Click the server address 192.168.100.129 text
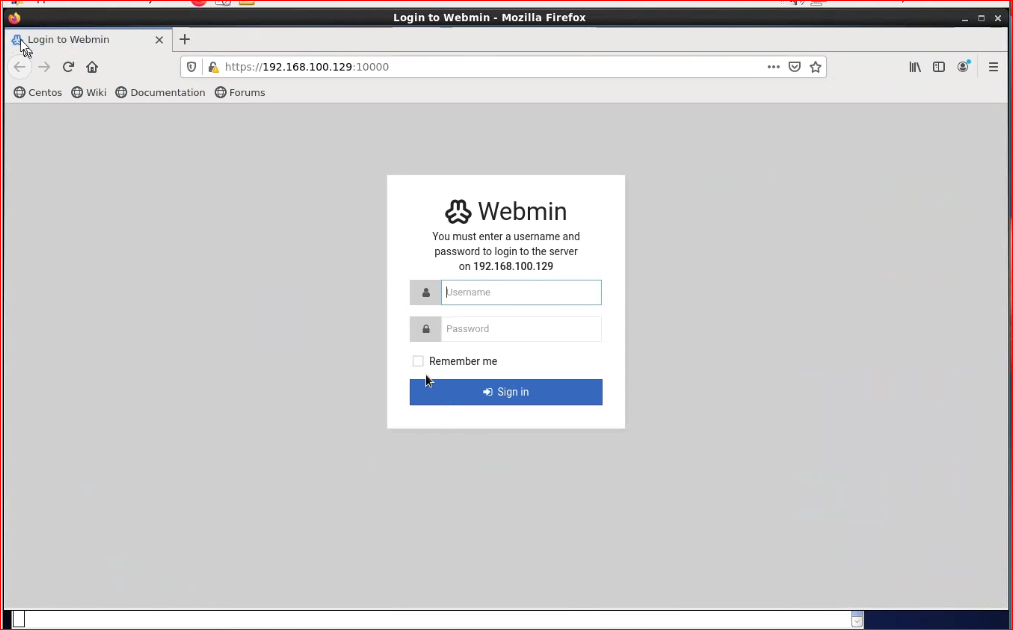This screenshot has height=630, width=1013. [x=513, y=266]
